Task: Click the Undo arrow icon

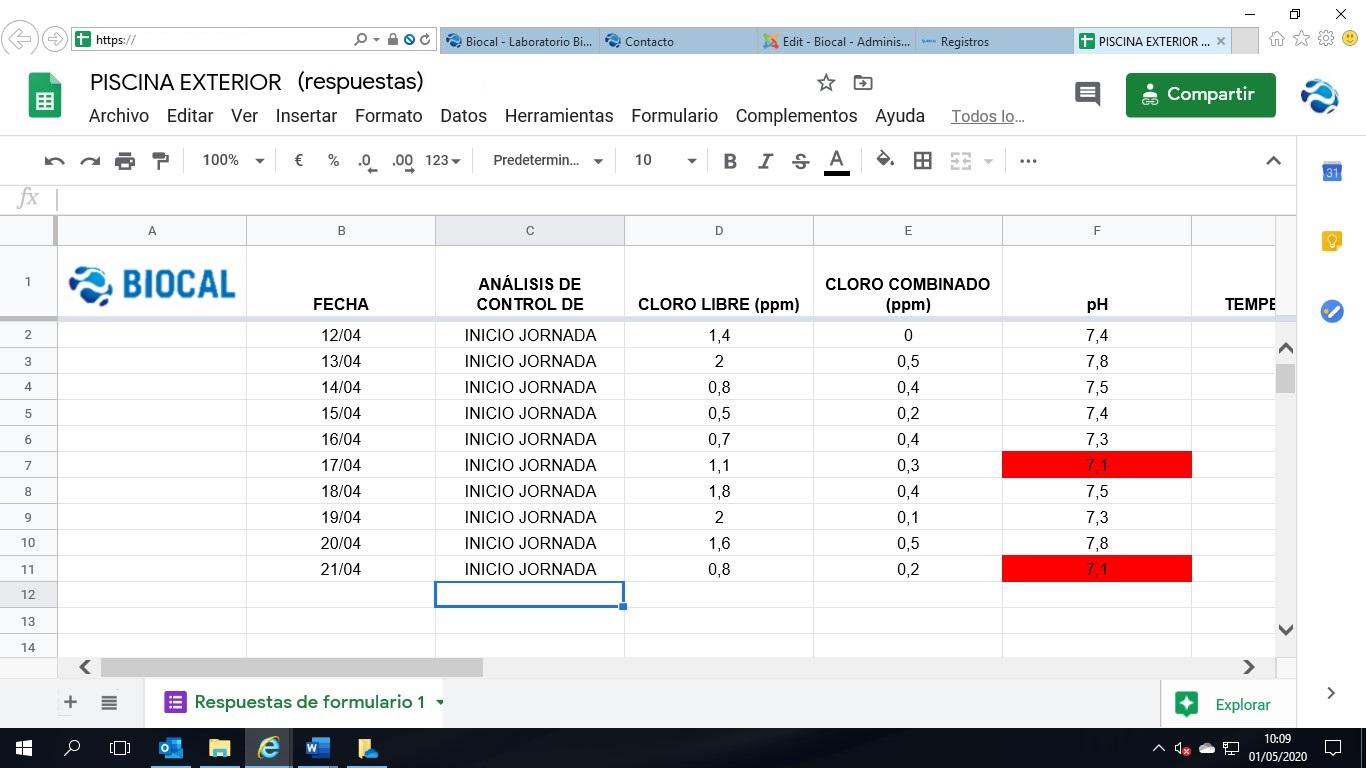Action: click(x=55, y=161)
